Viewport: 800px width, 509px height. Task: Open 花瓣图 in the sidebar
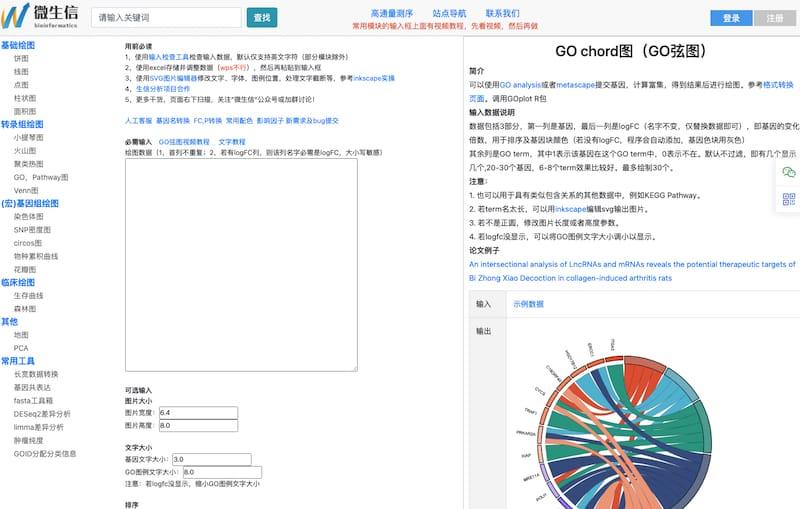24,269
